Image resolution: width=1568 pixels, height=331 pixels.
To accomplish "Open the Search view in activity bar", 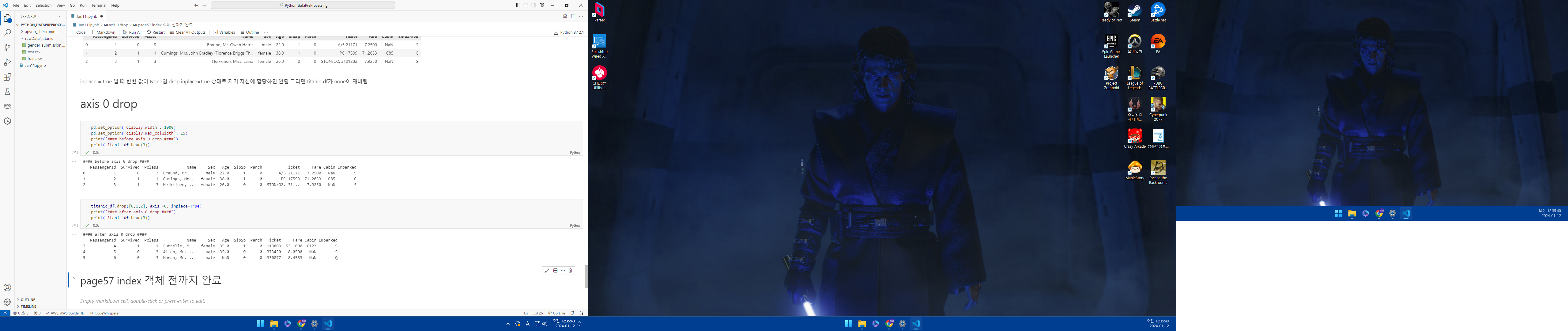I will click(7, 33).
